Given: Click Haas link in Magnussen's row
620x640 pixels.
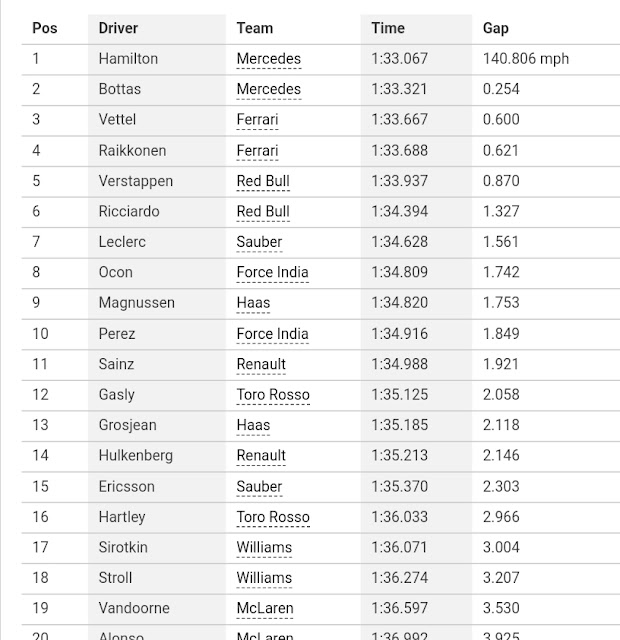Looking at the screenshot, I should [x=253, y=303].
